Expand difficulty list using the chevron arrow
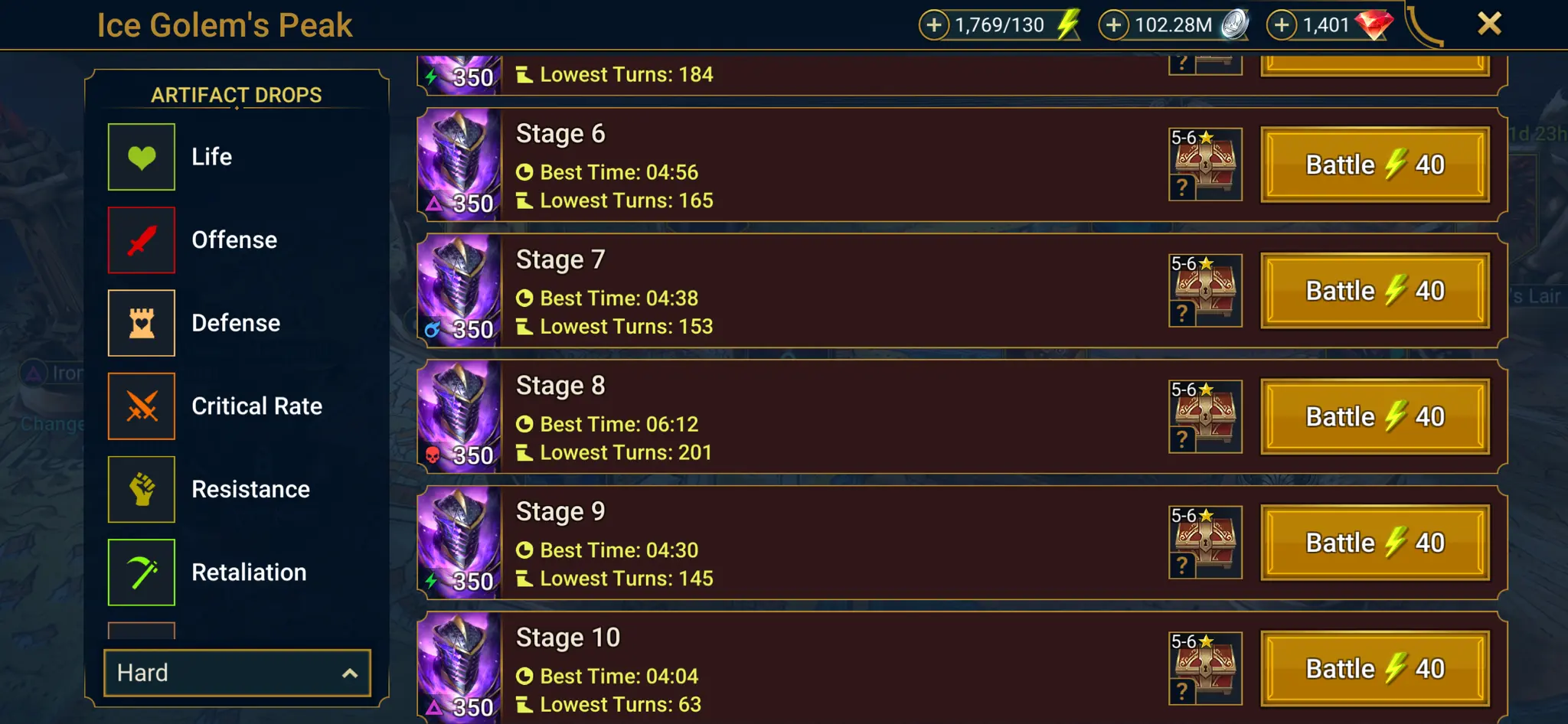The height and width of the screenshot is (724, 1568). 350,673
